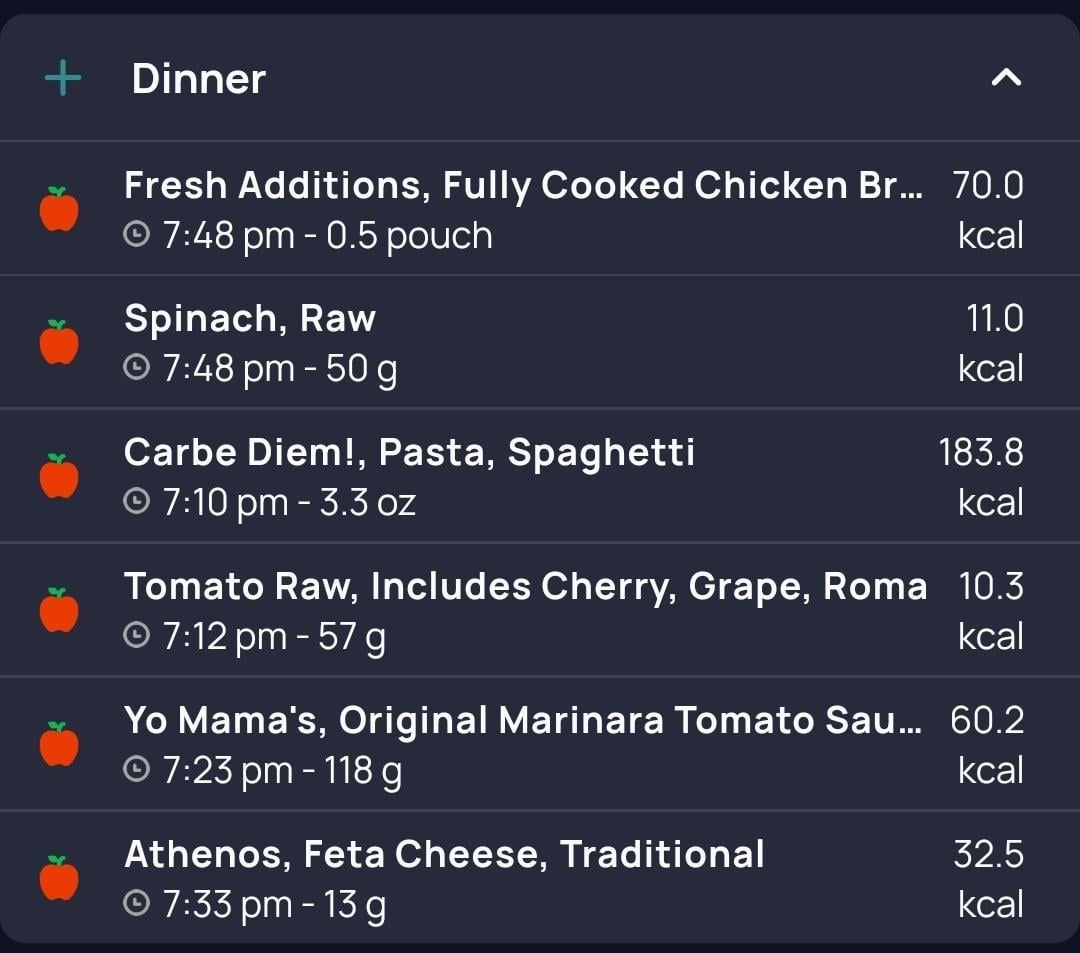Click the Dinner section title
This screenshot has height=953, width=1080.
pos(199,79)
